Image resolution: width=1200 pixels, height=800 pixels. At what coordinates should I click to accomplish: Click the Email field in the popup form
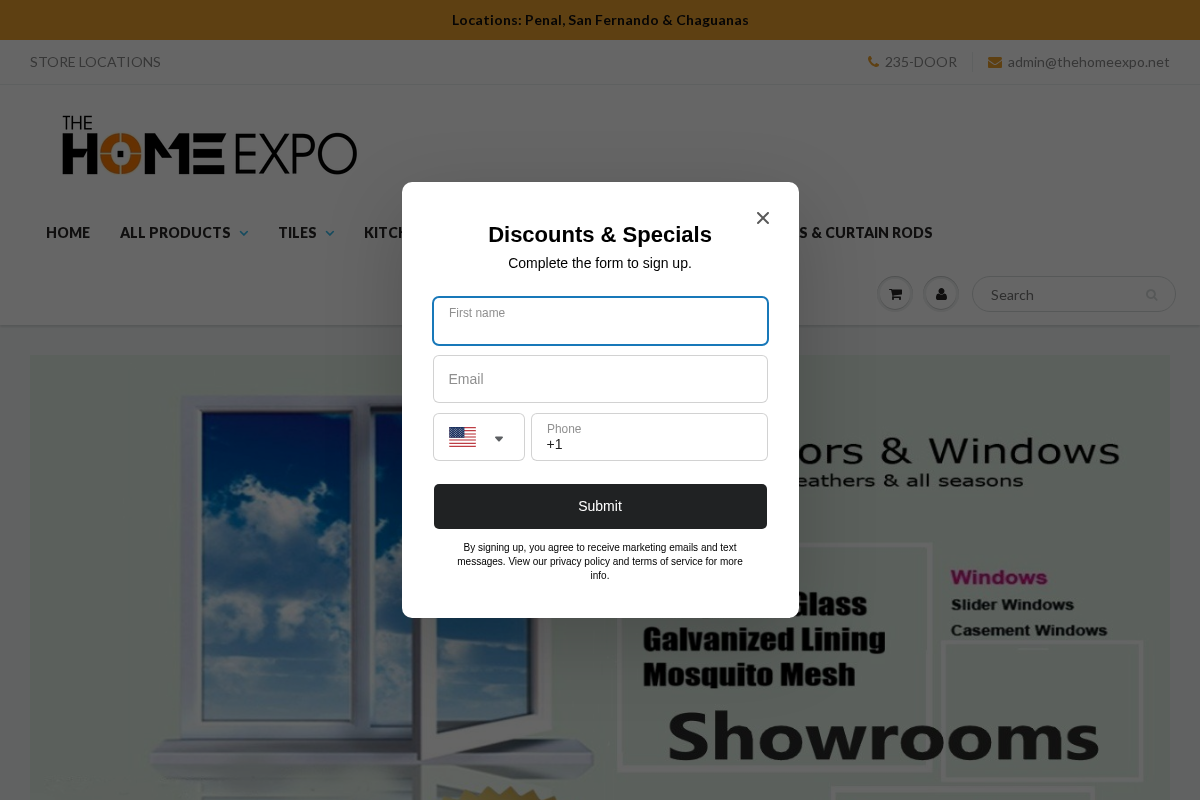600,379
